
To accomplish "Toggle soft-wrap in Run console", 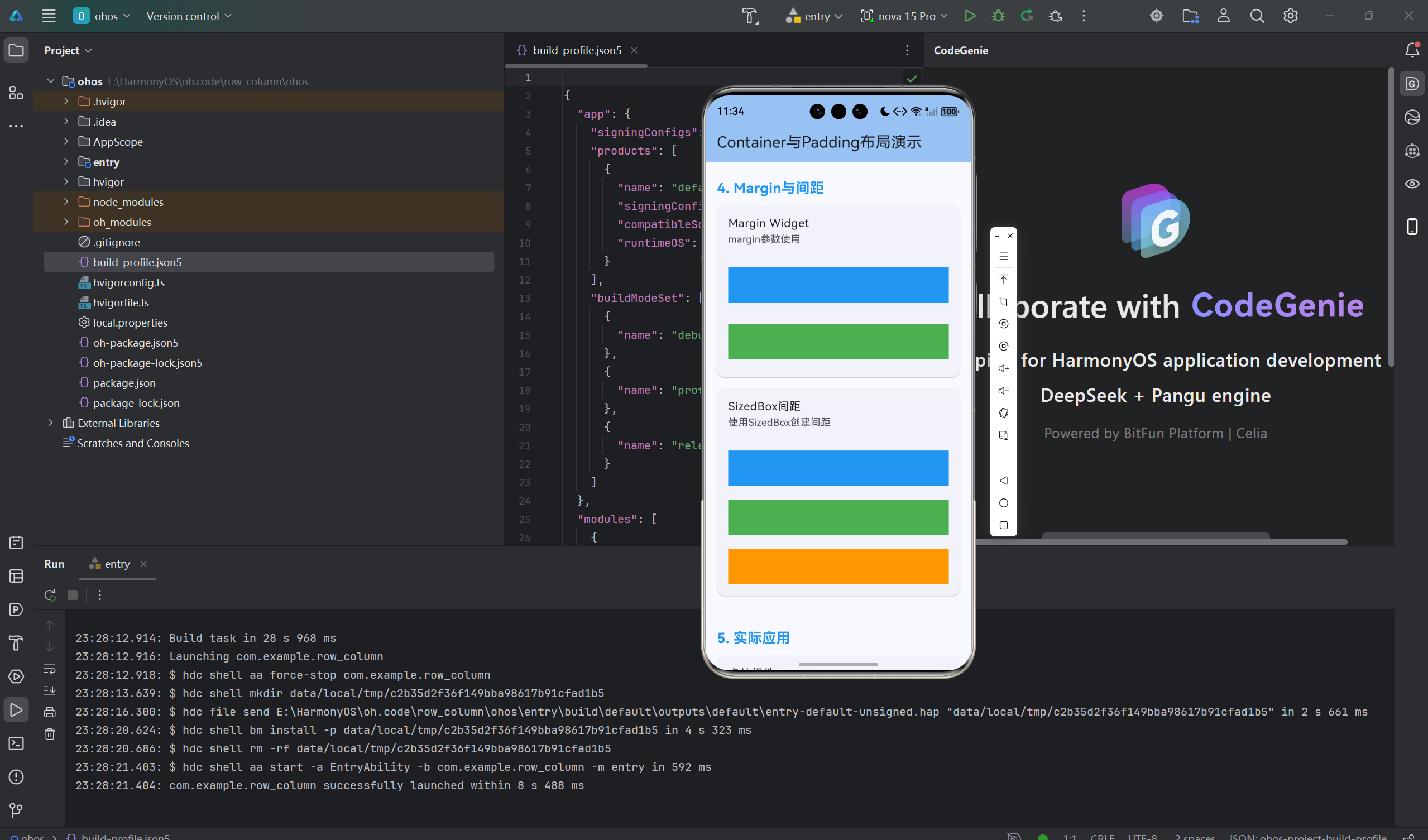I will [50, 669].
